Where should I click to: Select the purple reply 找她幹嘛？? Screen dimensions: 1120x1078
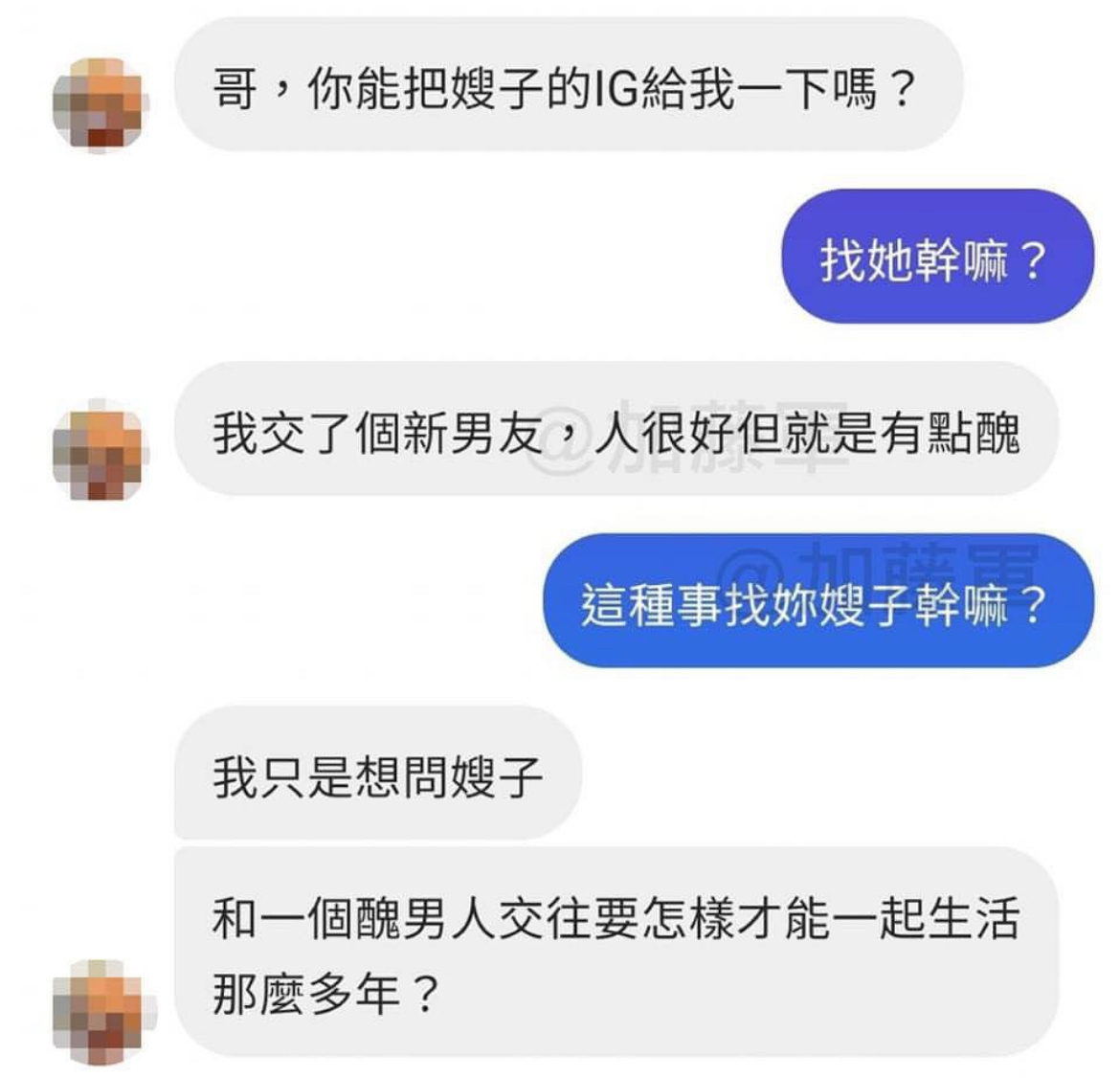pos(937,256)
